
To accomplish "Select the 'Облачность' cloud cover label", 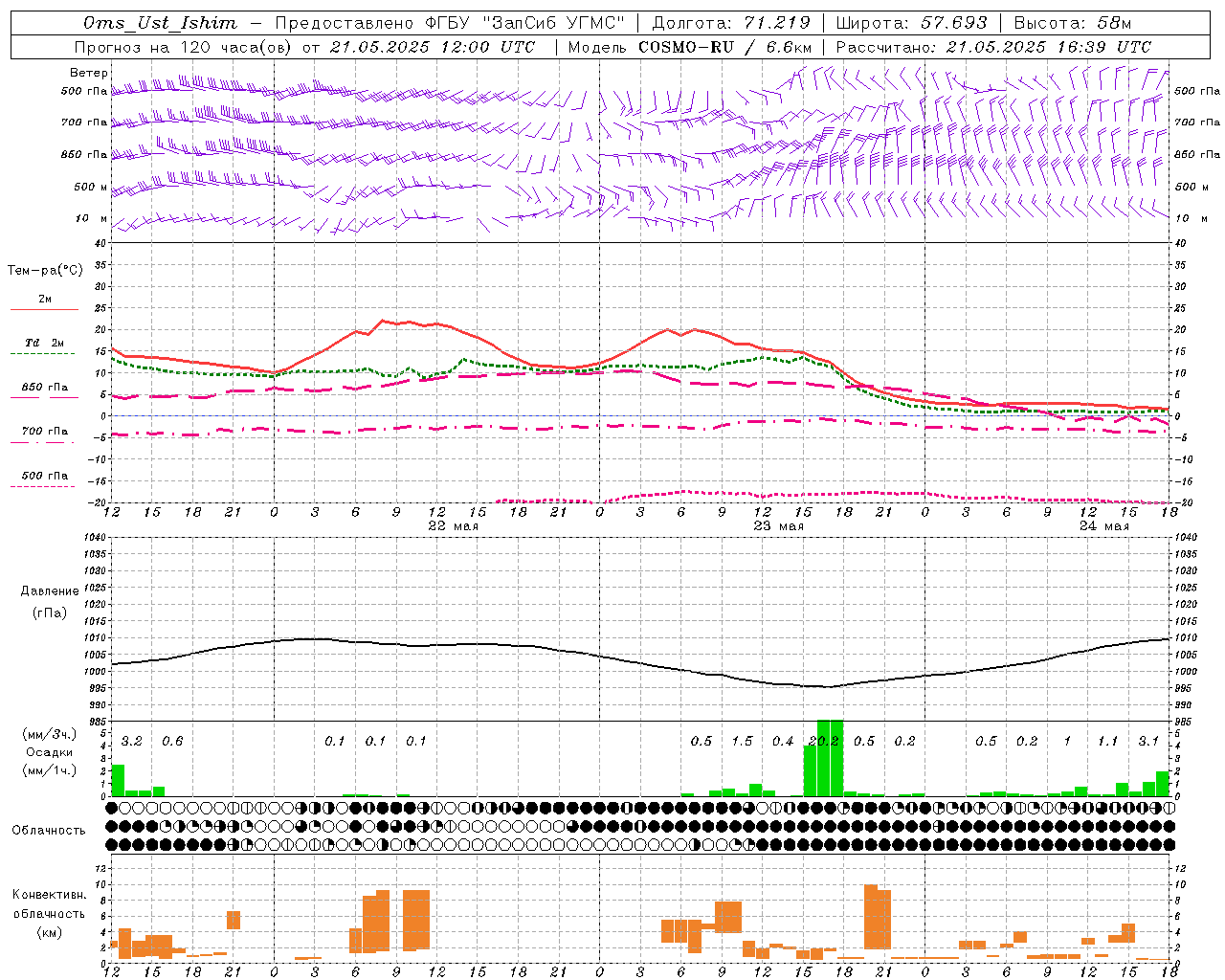I will coord(49,830).
